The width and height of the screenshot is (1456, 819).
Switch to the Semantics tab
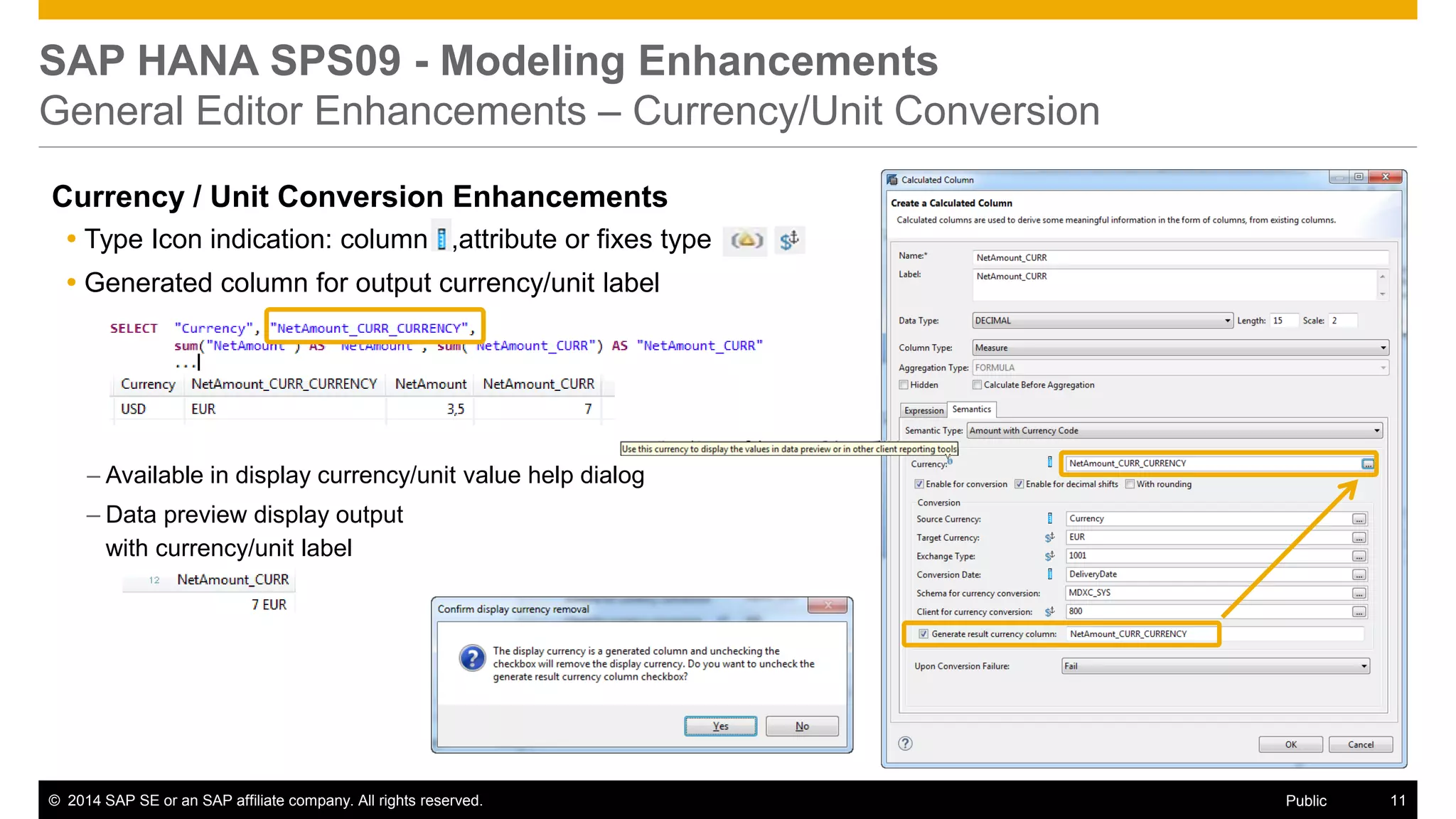pos(971,409)
